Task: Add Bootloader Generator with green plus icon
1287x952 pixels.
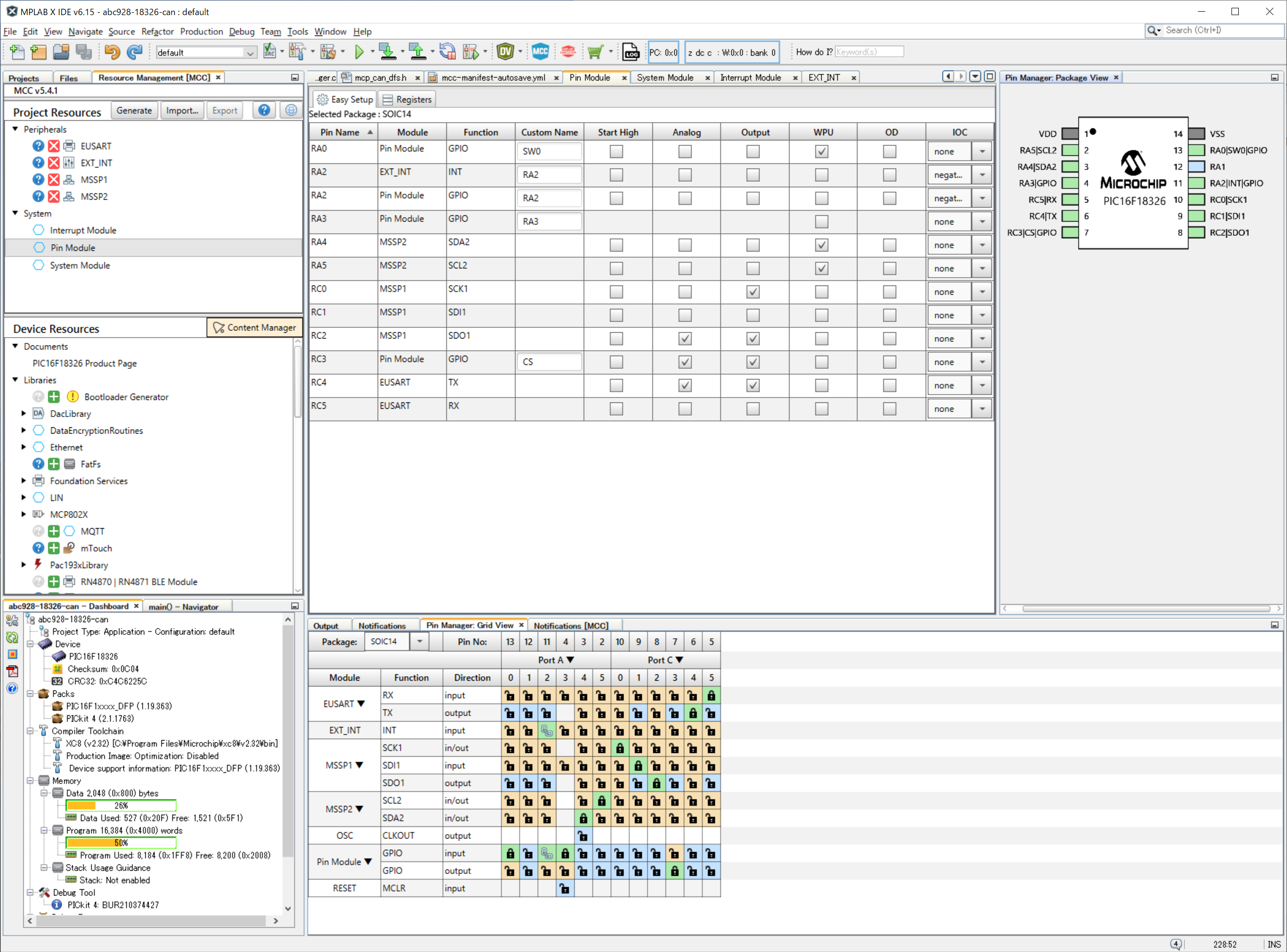Action: pos(54,397)
